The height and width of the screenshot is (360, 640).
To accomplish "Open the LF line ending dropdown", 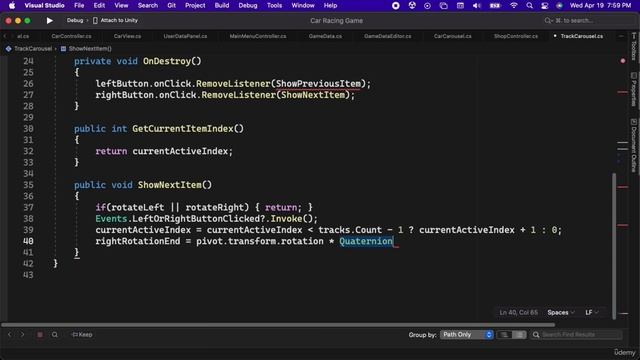I will (591, 312).
